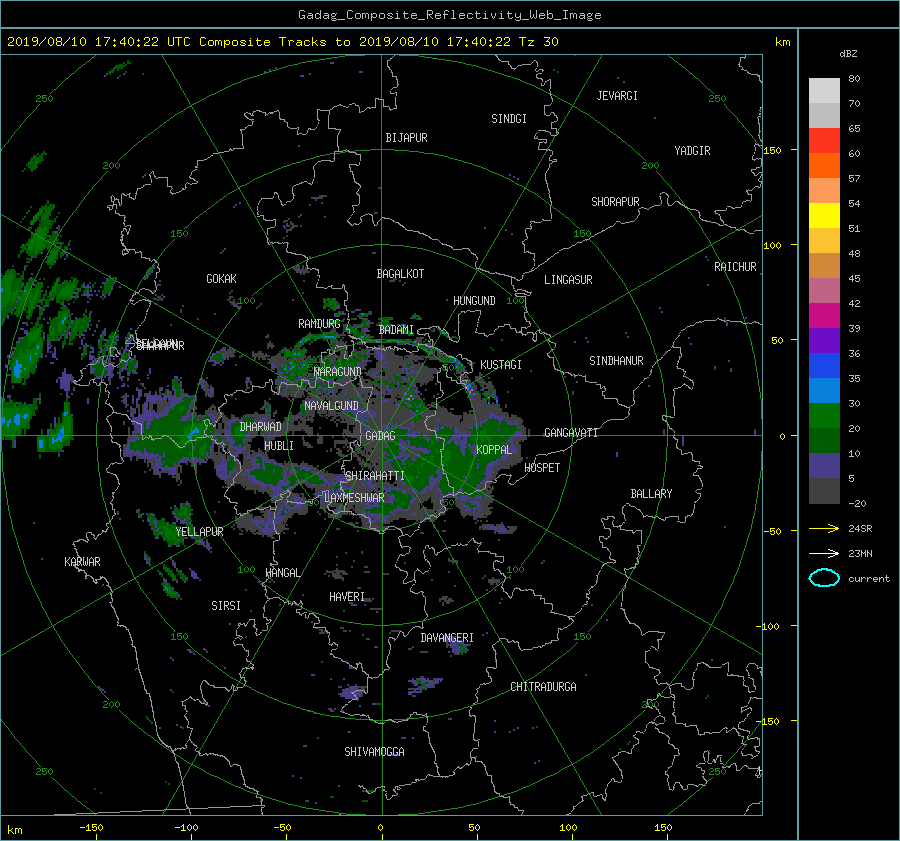Click the NAVALGUND city label
This screenshot has width=900, height=841.
[x=332, y=406]
